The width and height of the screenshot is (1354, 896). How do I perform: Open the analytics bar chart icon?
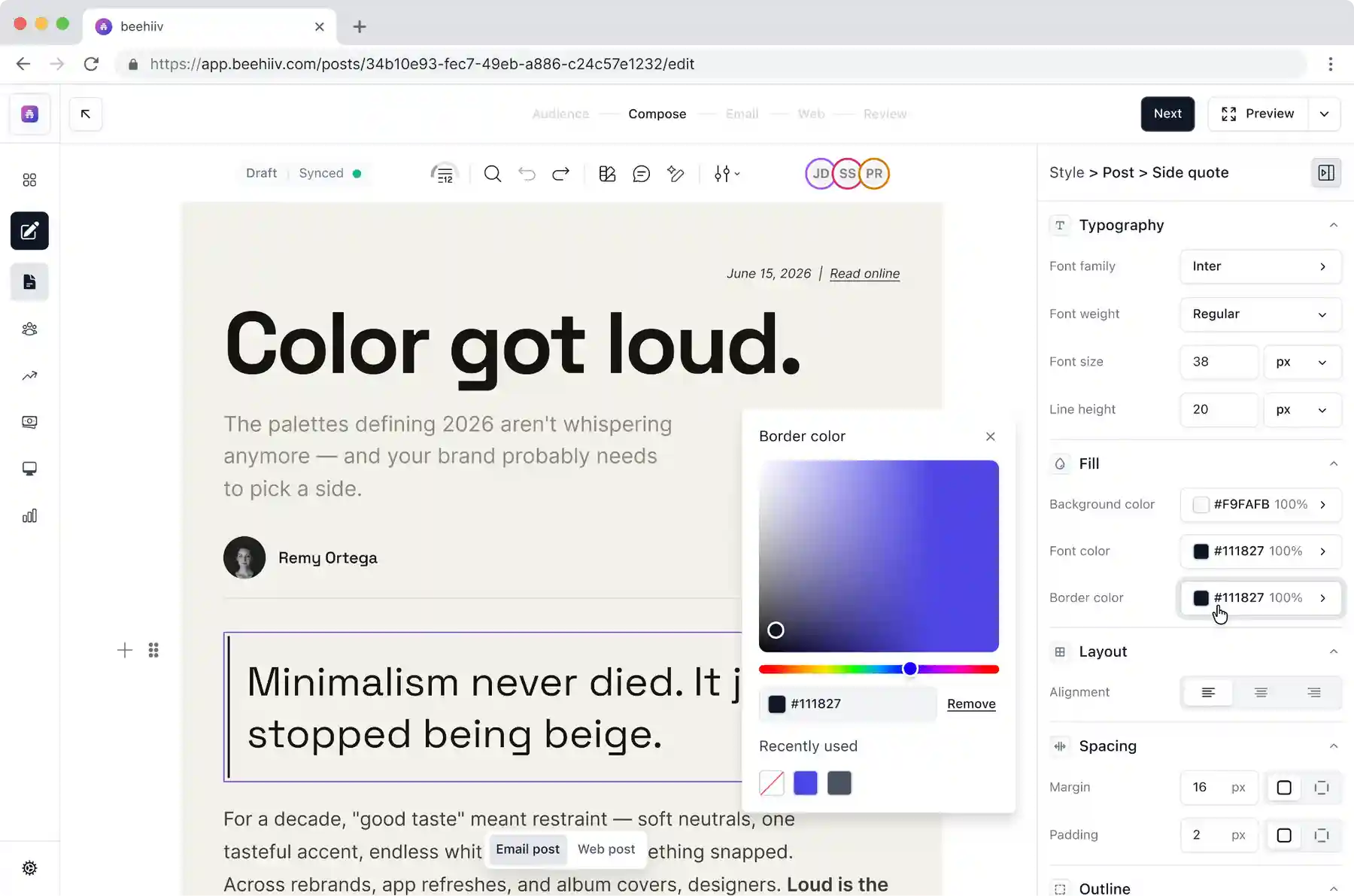click(x=29, y=515)
